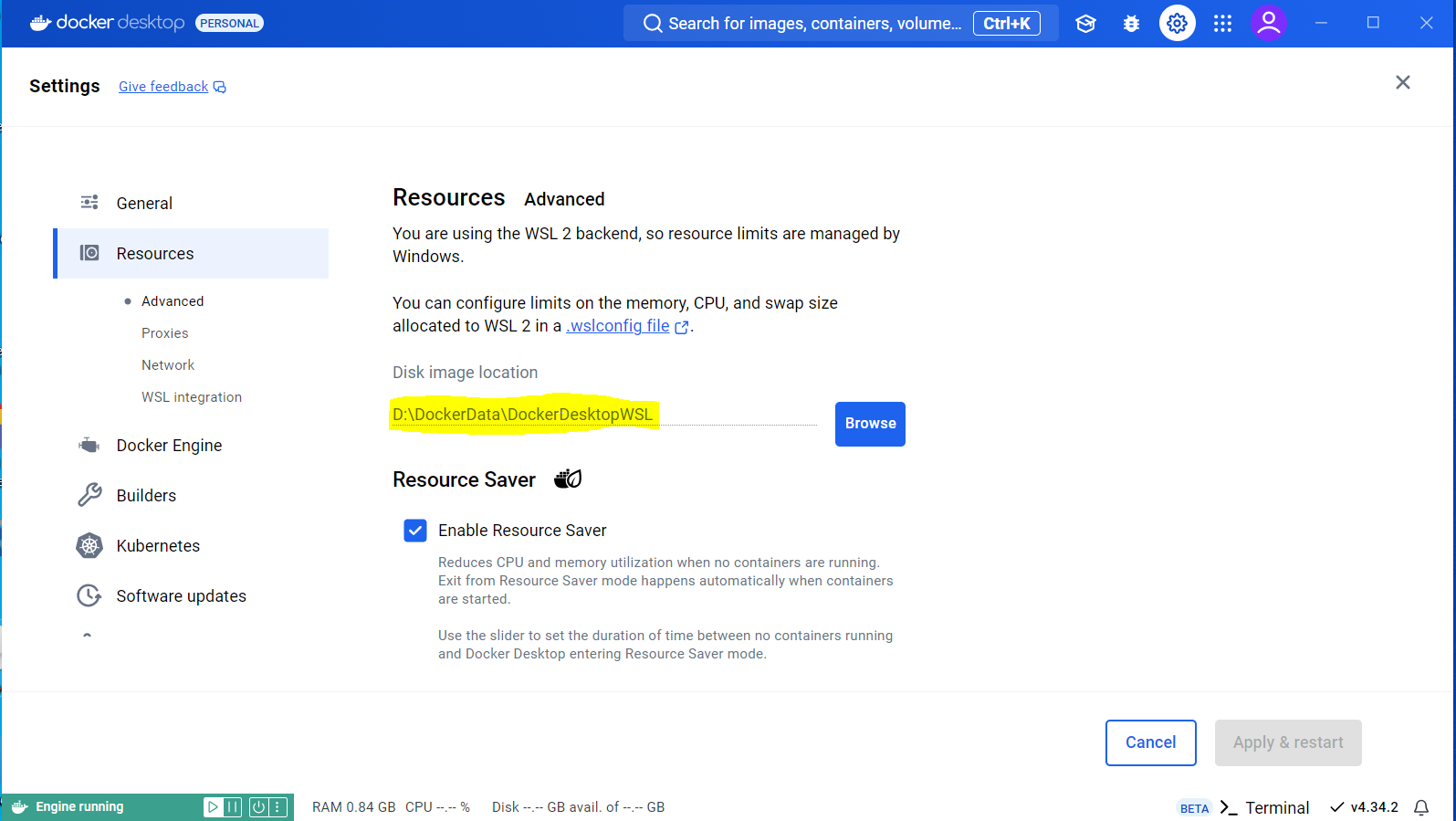Click the Apply & restart button
The width and height of the screenshot is (1456, 821).
(x=1288, y=742)
